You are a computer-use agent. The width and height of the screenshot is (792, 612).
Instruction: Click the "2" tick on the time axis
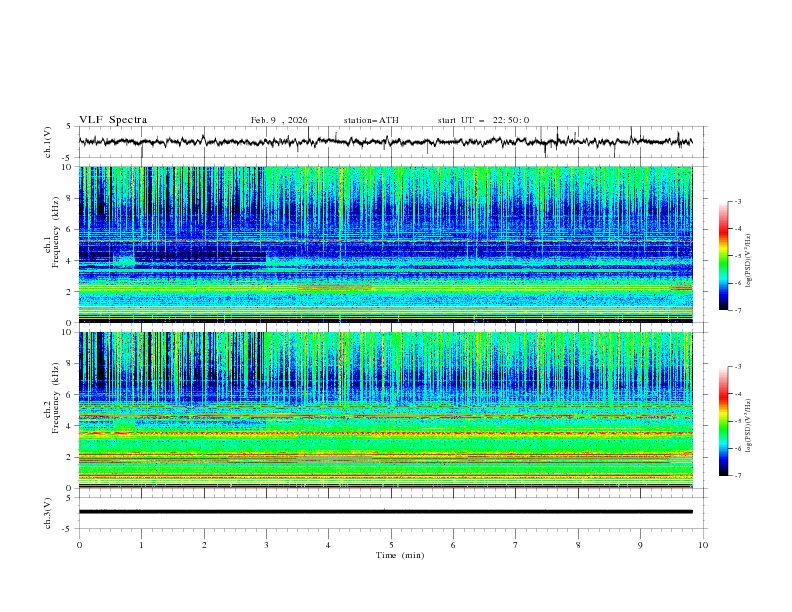pos(204,545)
